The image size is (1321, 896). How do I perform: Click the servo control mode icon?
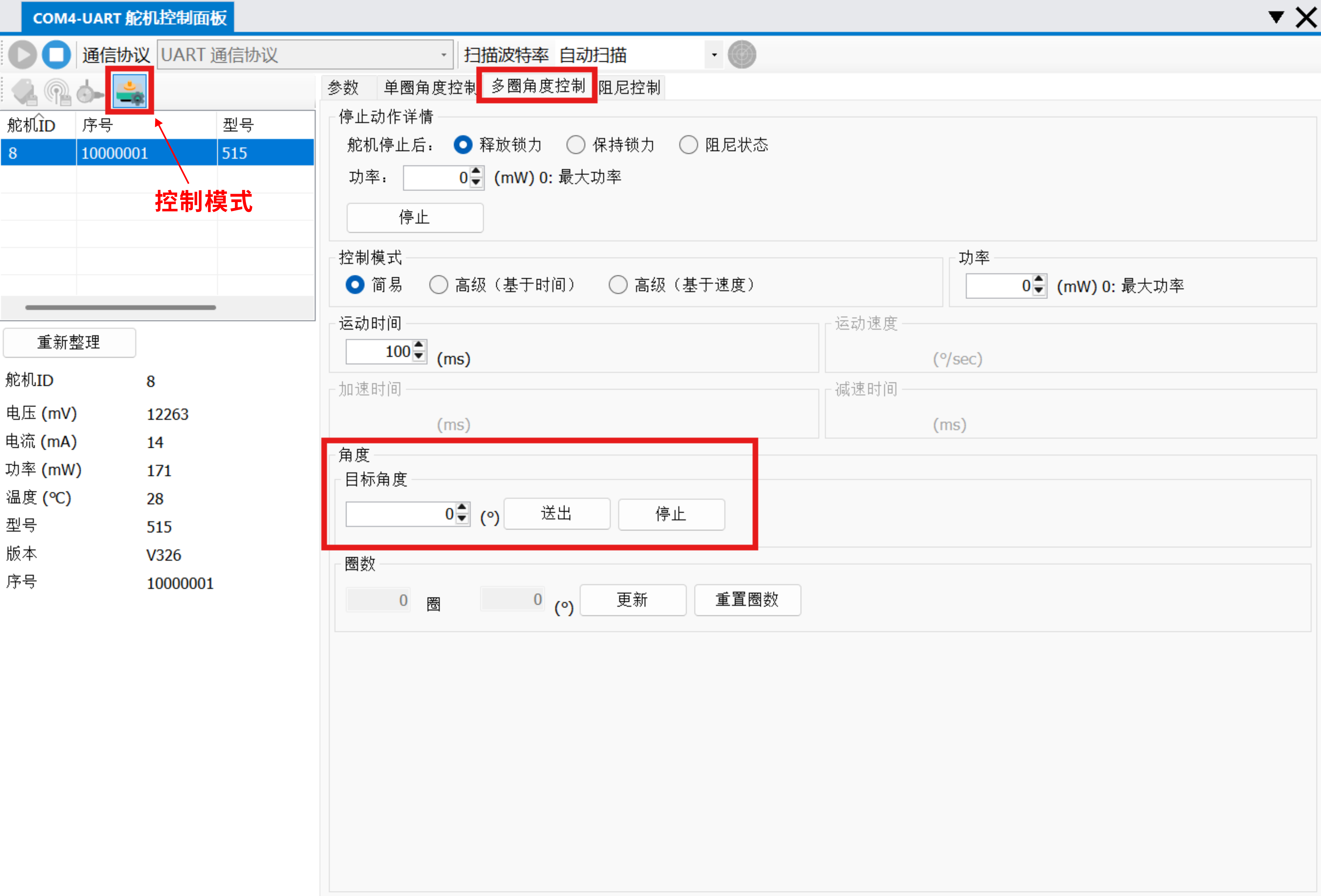pyautogui.click(x=130, y=91)
